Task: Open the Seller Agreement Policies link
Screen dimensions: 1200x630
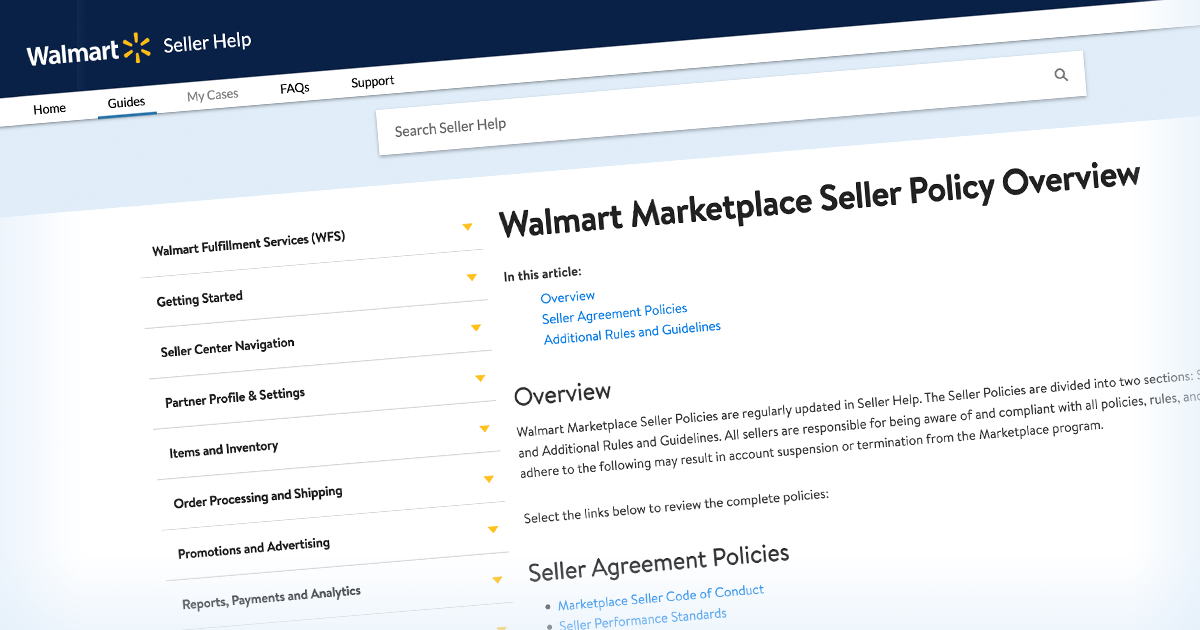Action: 615,314
